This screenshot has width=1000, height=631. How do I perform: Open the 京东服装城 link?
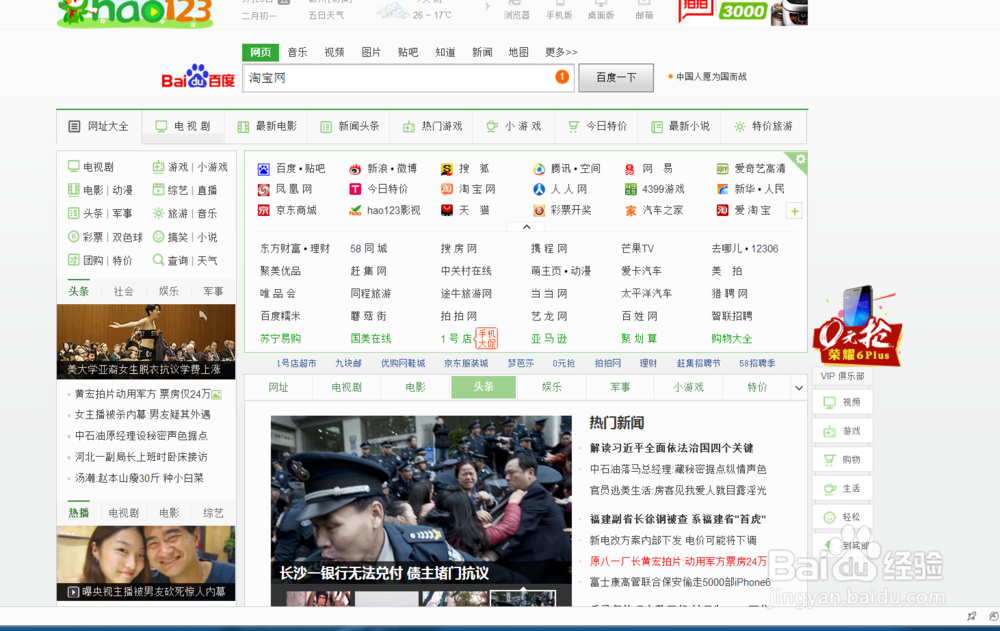[x=466, y=363]
